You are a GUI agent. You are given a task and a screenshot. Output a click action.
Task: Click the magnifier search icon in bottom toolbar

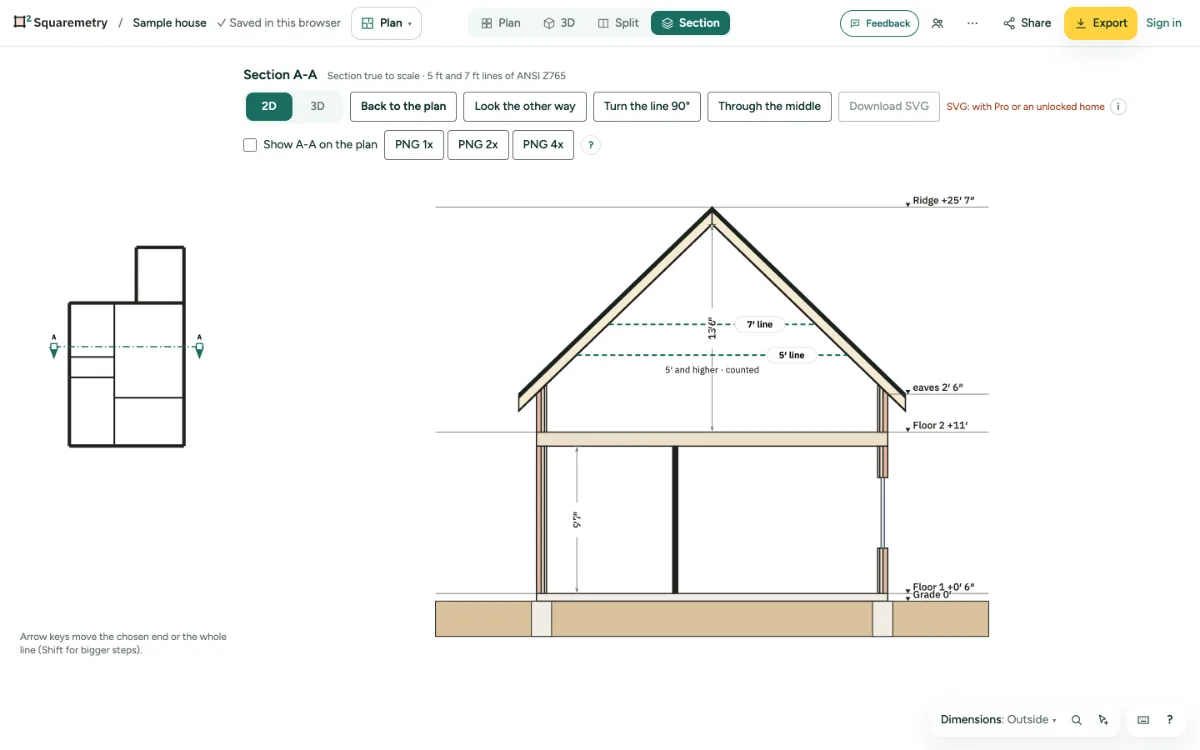[x=1077, y=720]
